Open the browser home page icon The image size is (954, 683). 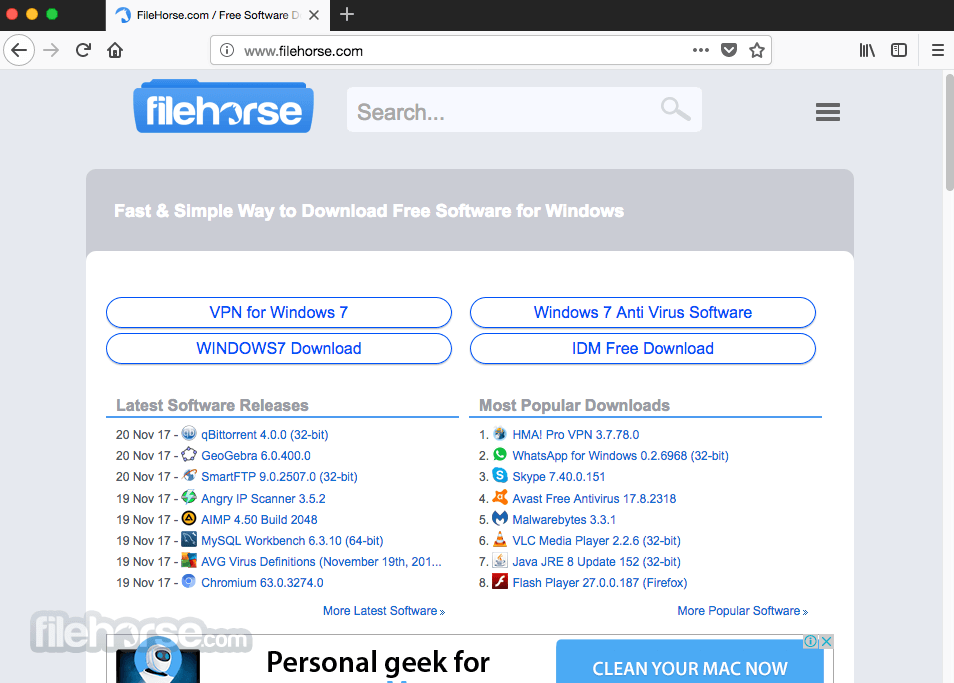click(115, 50)
